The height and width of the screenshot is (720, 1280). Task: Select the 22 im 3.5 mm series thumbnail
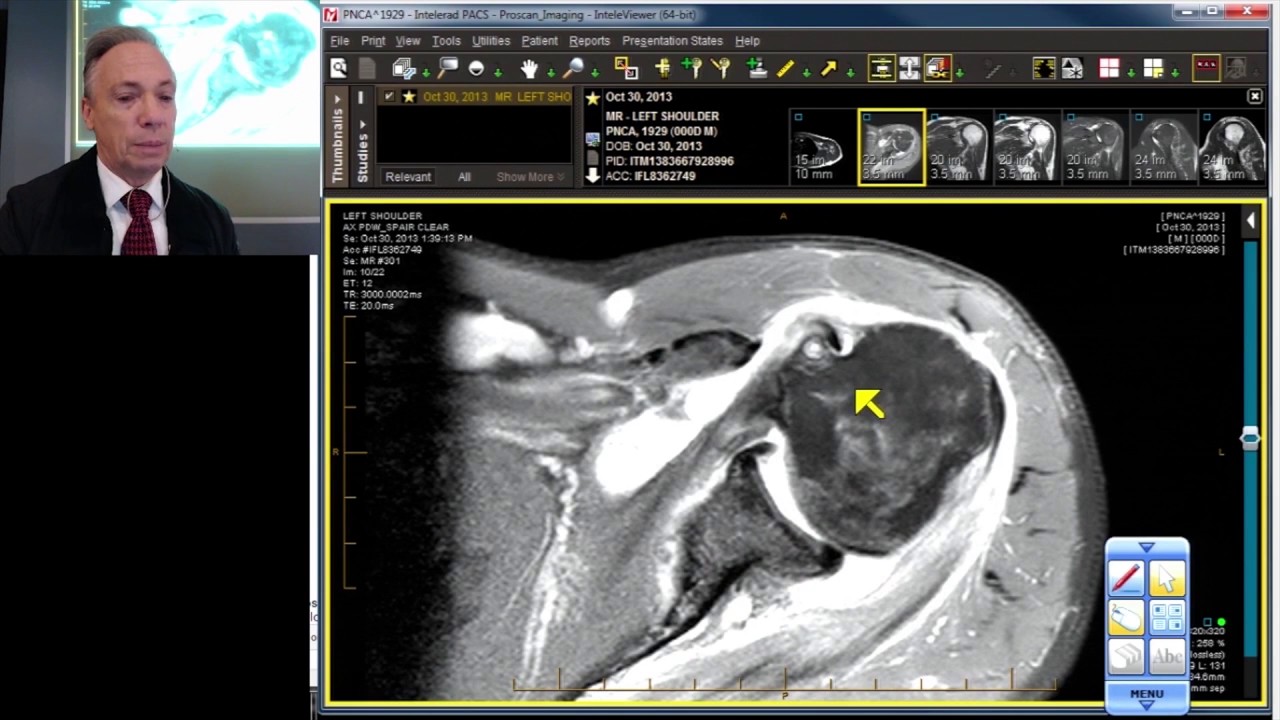click(891, 147)
